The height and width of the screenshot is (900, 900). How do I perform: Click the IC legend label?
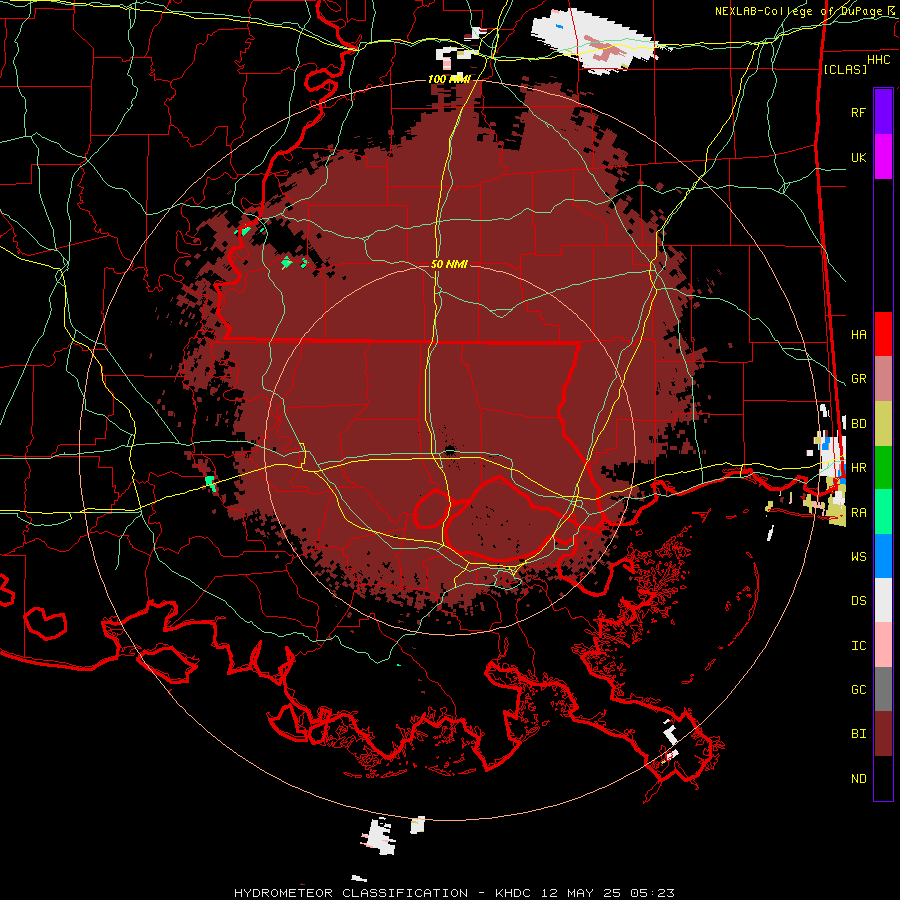[x=858, y=645]
